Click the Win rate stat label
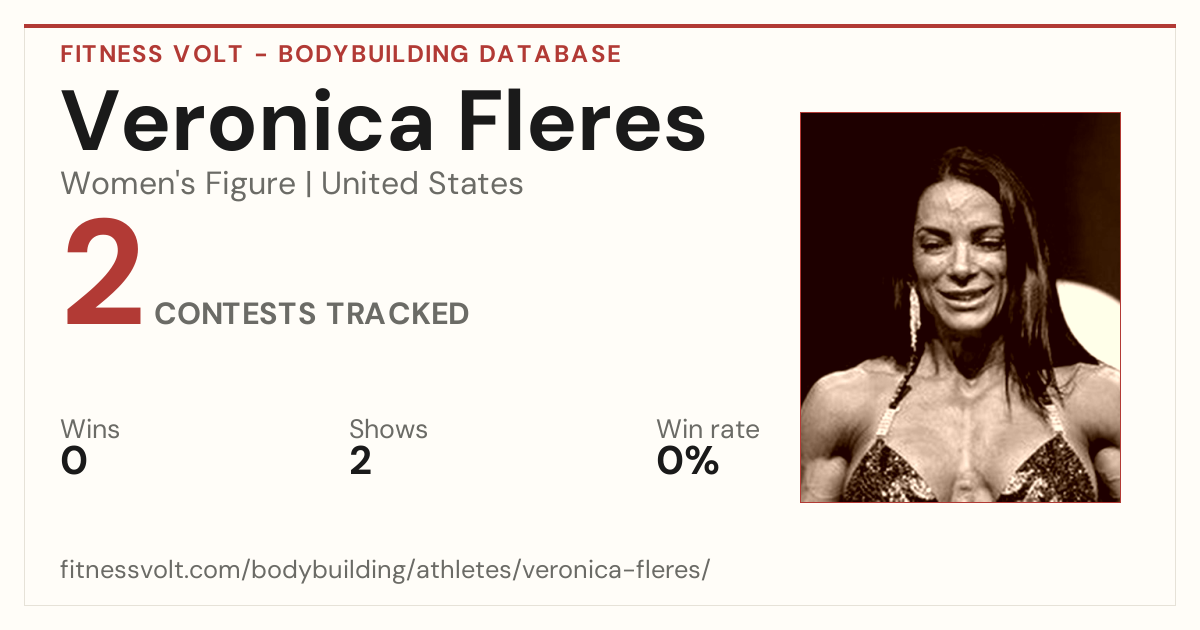 (x=708, y=430)
